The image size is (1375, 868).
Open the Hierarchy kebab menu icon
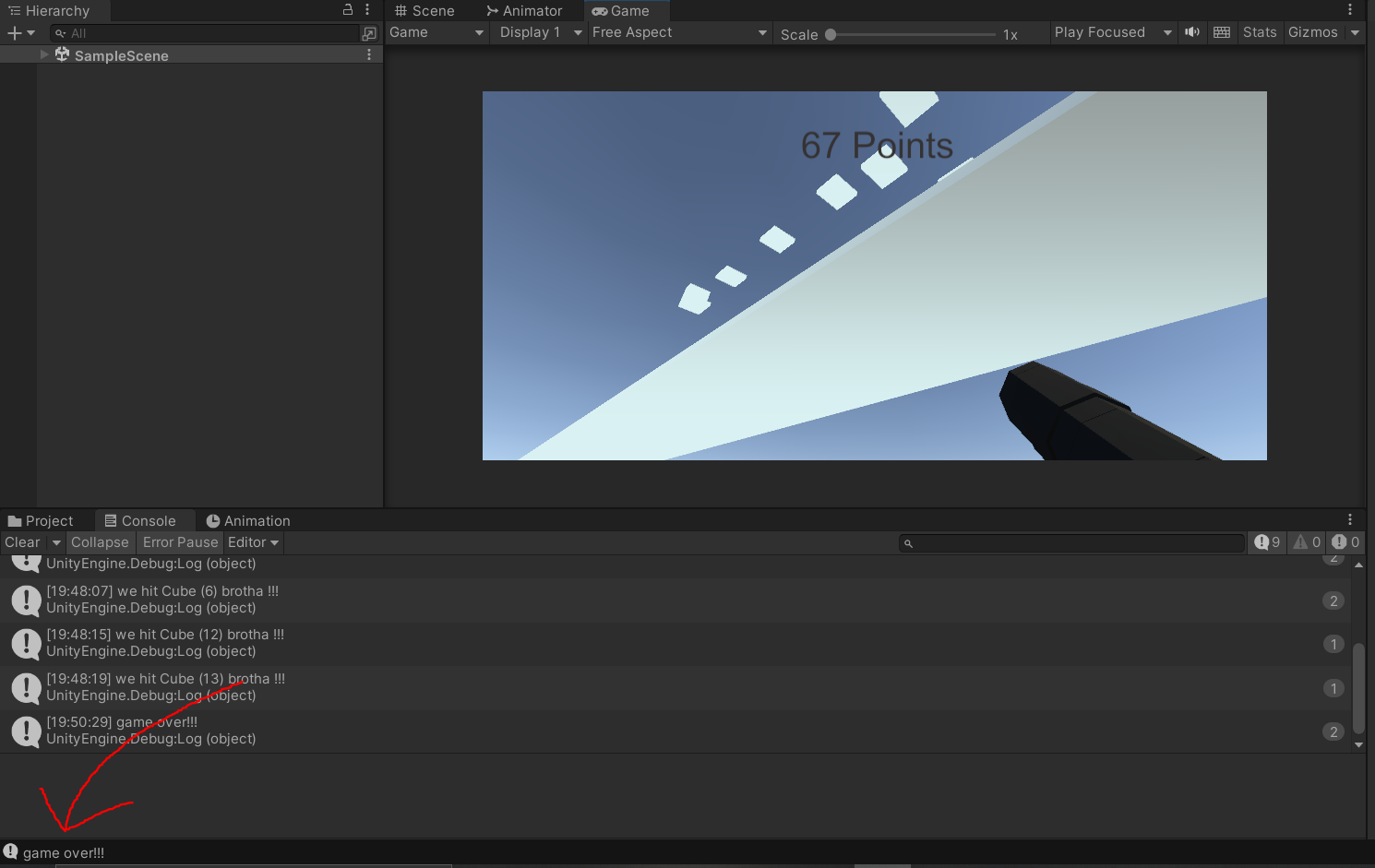point(367,9)
